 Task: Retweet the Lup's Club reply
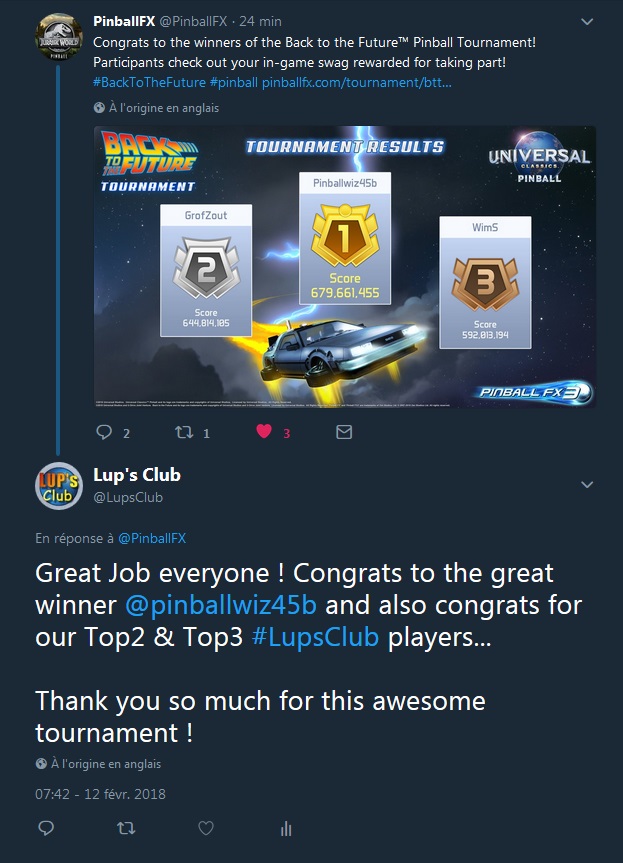(x=126, y=828)
